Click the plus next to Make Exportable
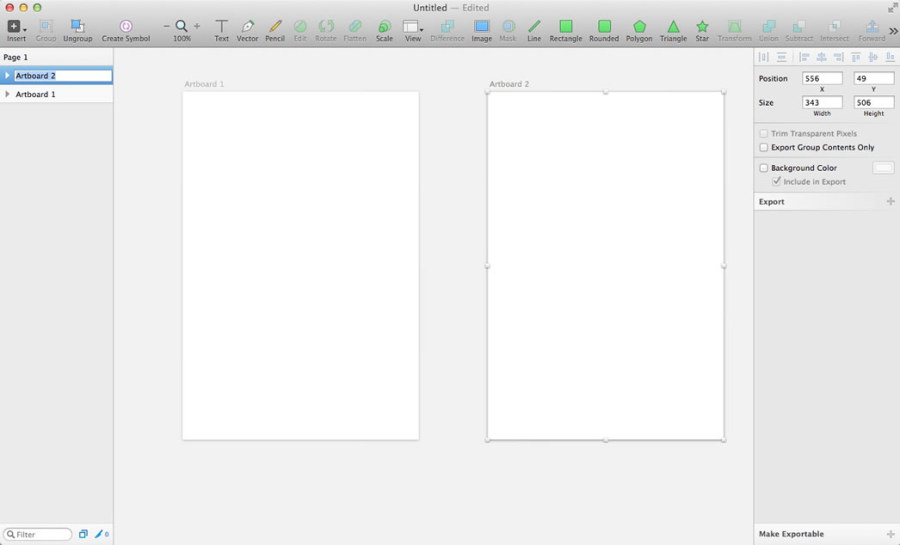900x545 pixels. (x=890, y=534)
